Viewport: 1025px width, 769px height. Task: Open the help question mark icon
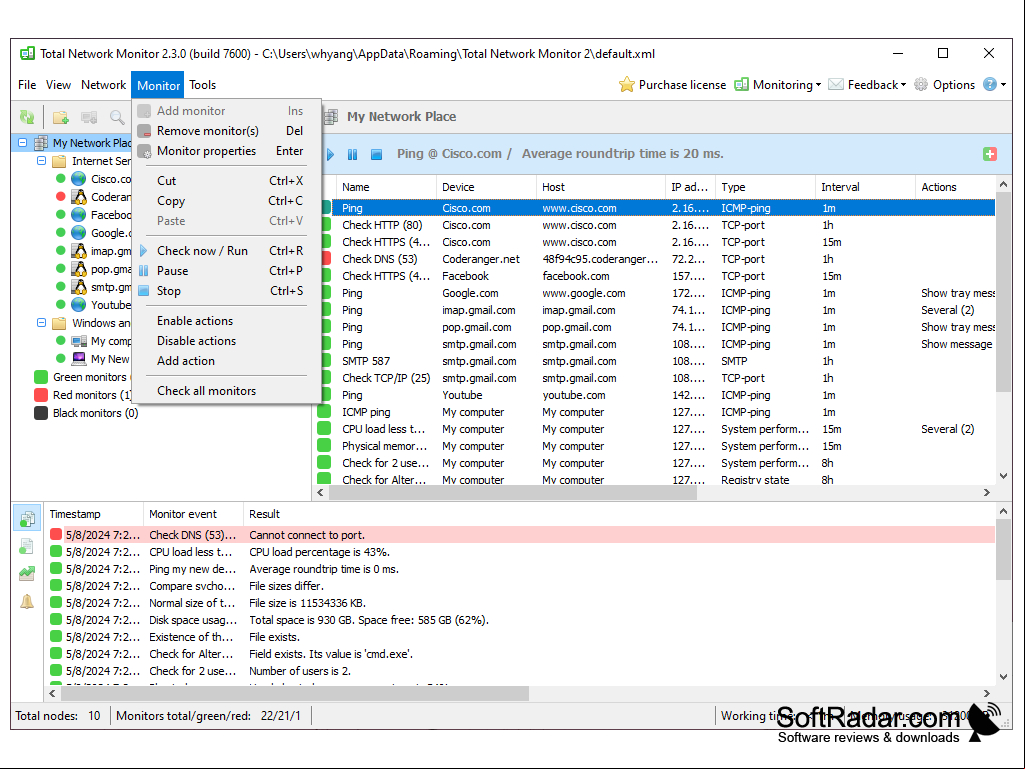click(990, 84)
